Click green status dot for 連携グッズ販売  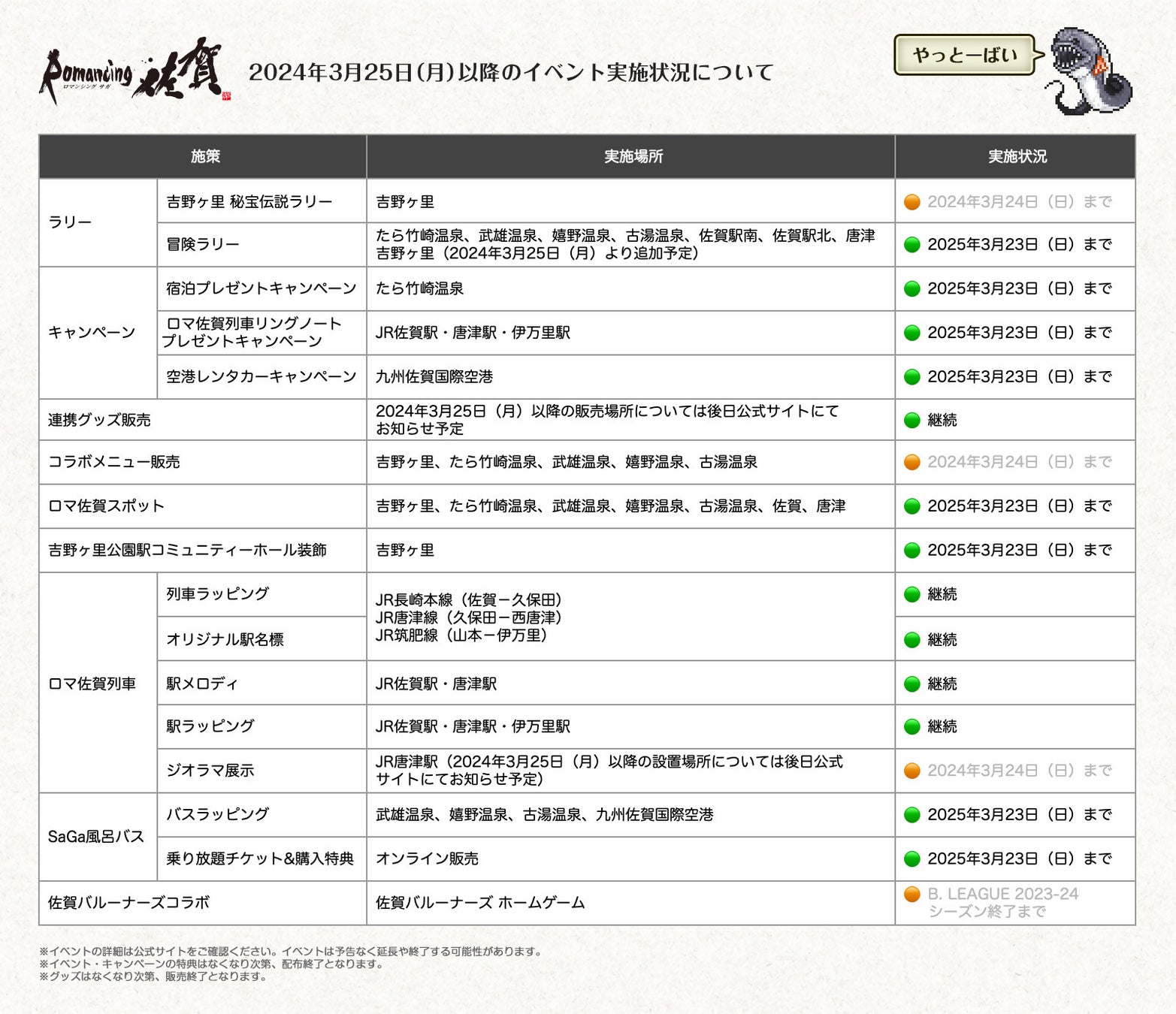click(912, 421)
